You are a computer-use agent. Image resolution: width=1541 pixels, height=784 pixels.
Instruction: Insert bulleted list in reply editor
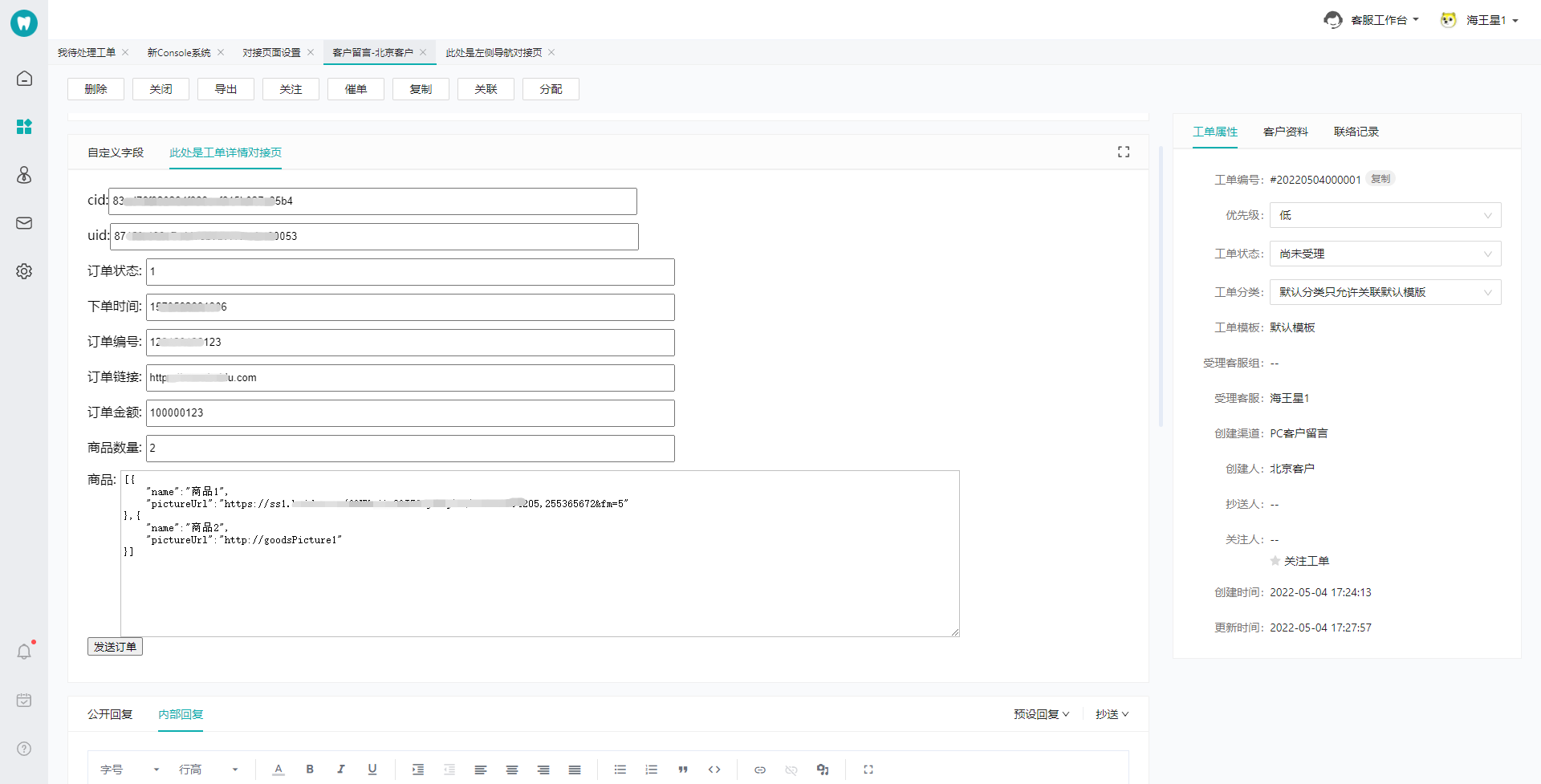[620, 770]
